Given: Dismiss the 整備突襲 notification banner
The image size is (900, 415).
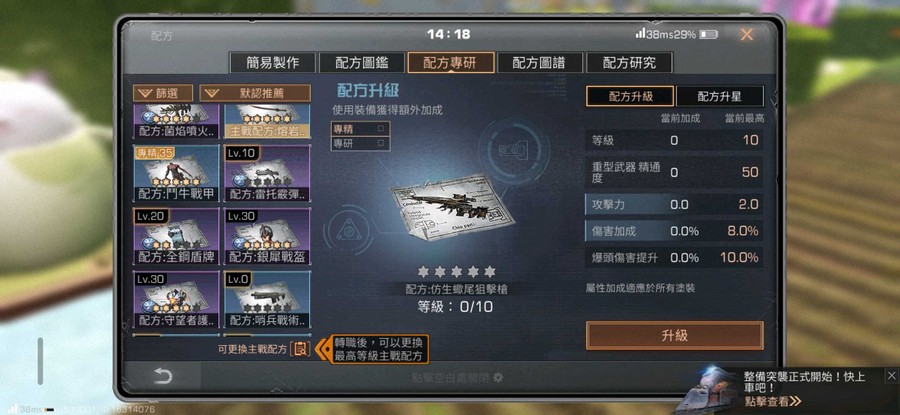Looking at the screenshot, I should point(891,376).
